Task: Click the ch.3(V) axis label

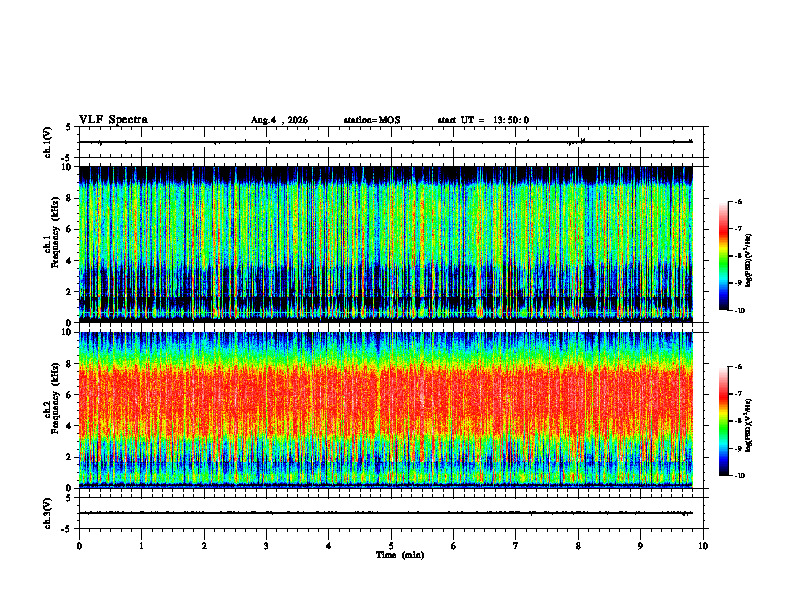Action: (x=48, y=513)
